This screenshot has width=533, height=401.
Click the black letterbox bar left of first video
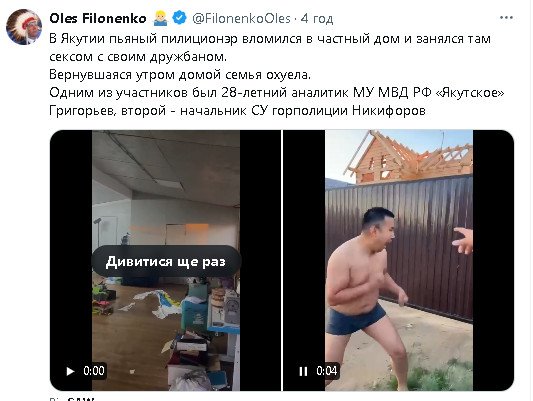click(71, 260)
